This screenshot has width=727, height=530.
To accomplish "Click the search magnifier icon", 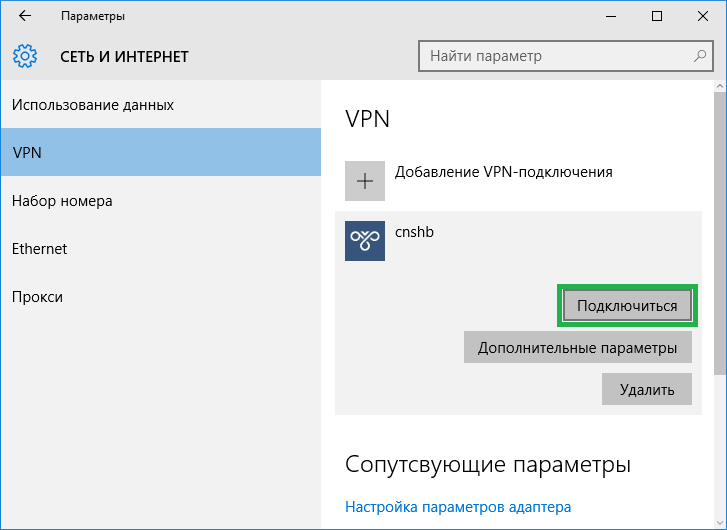I will 700,56.
